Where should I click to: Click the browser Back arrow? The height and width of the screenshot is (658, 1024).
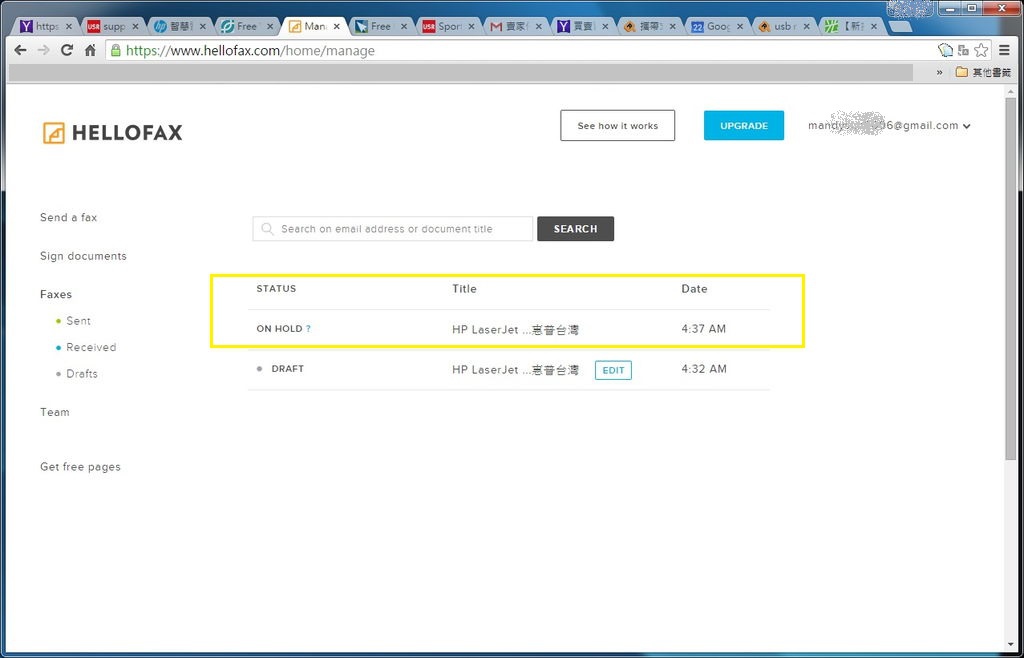[x=20, y=50]
